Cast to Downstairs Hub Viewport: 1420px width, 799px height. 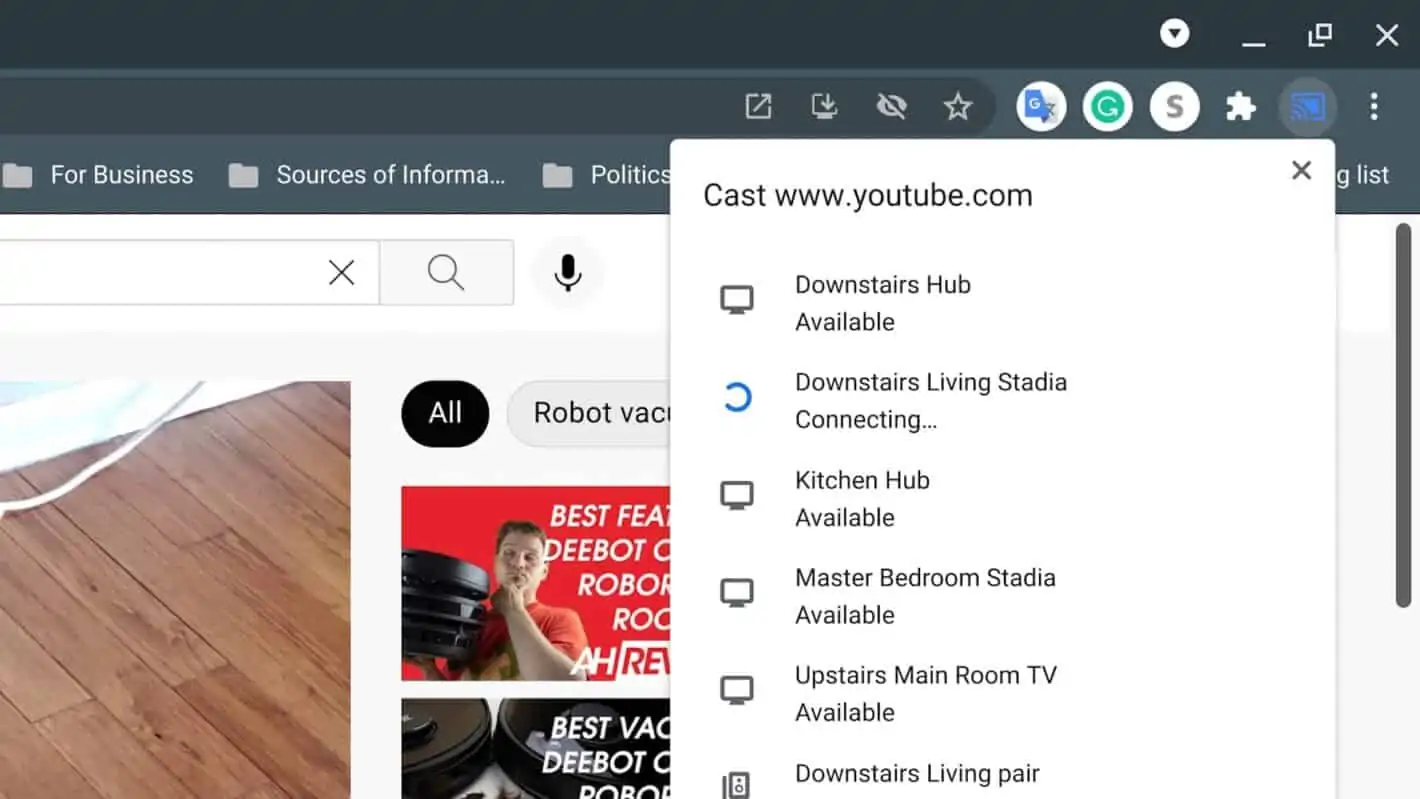(1002, 303)
